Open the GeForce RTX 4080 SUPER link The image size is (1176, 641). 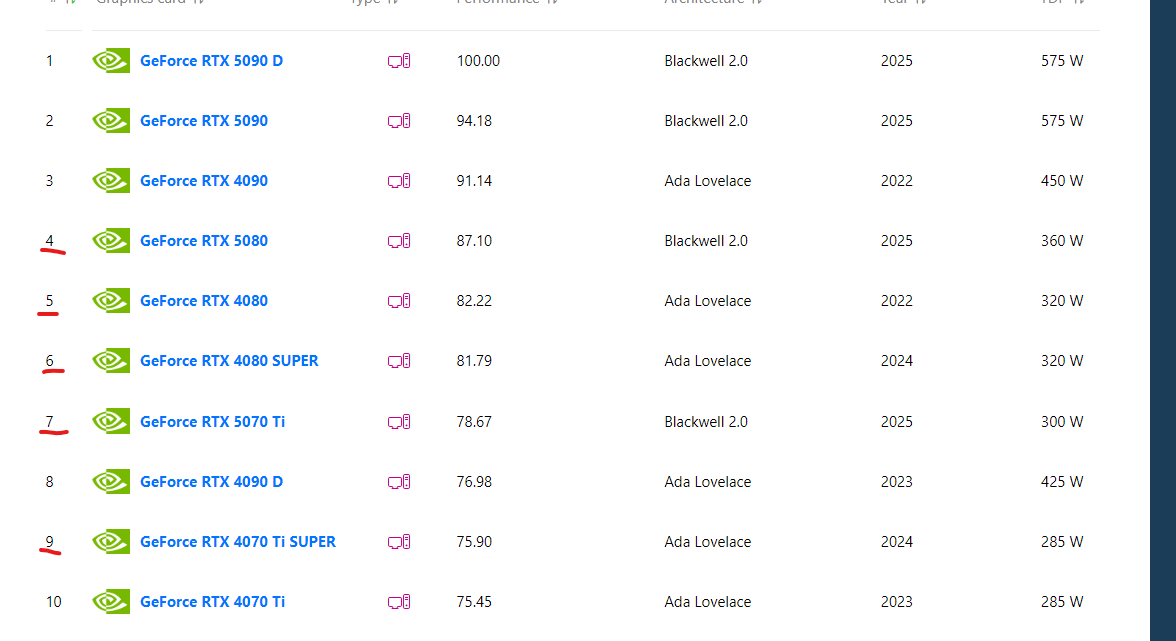[x=230, y=361]
